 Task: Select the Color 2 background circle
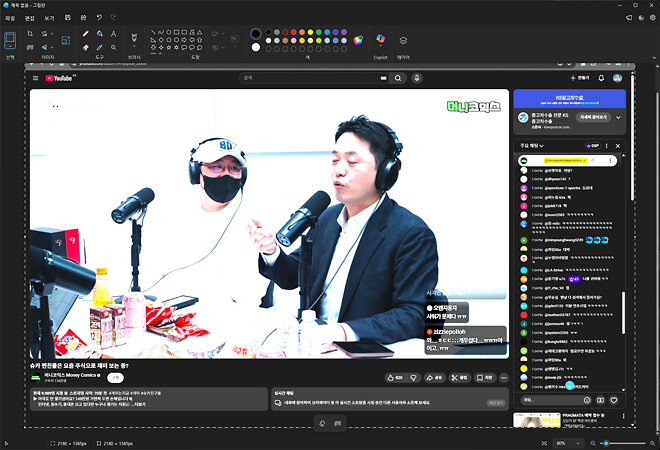pos(256,46)
